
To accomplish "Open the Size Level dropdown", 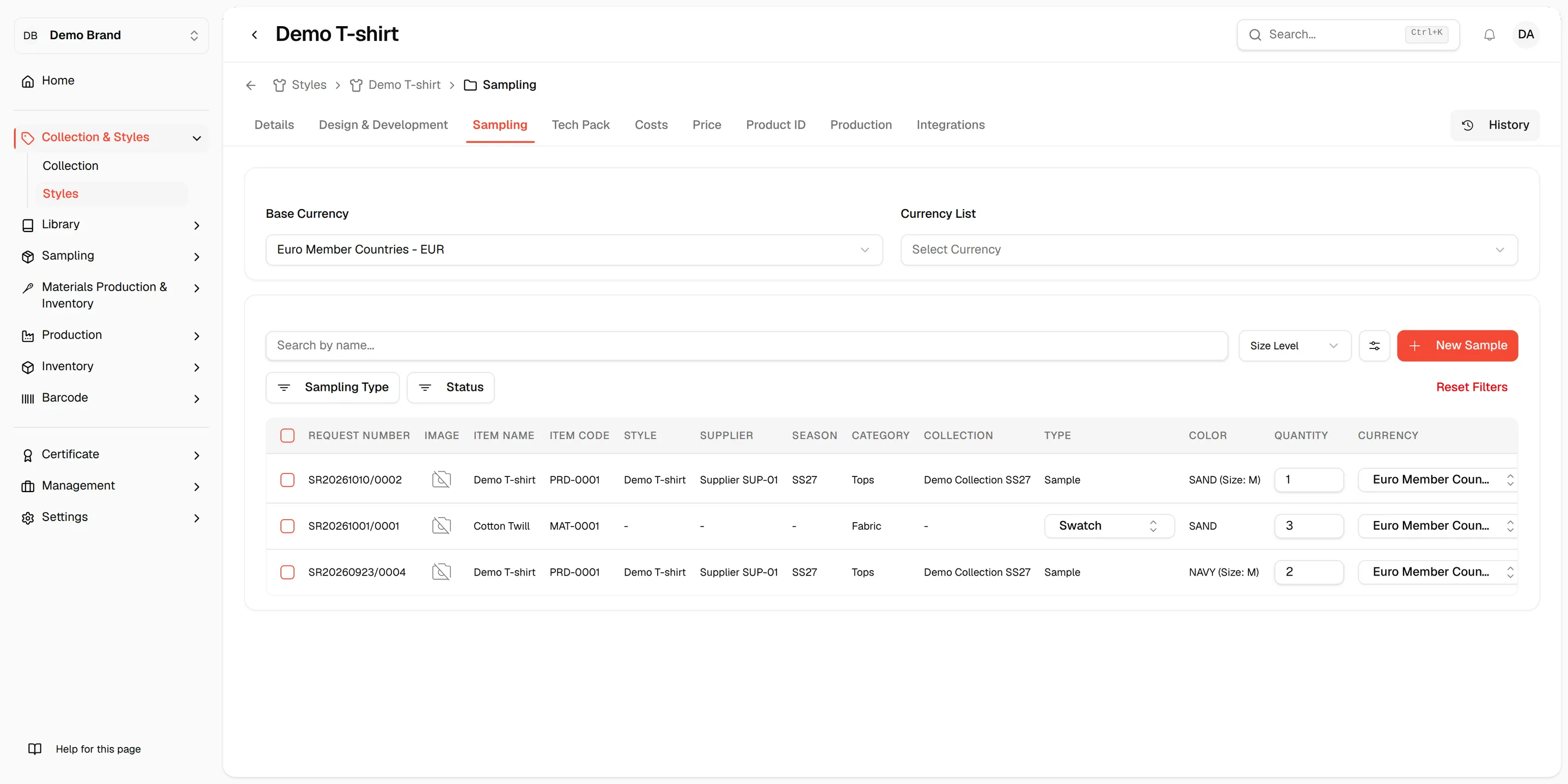I will (x=1295, y=346).
